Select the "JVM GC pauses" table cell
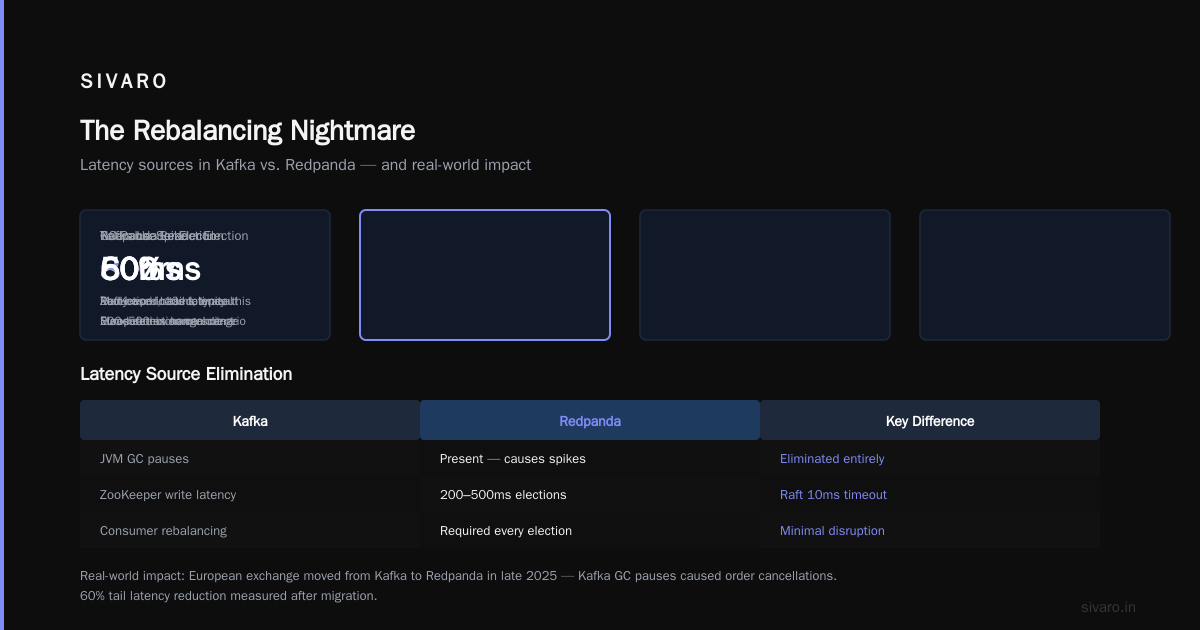1200x630 pixels. click(250, 459)
